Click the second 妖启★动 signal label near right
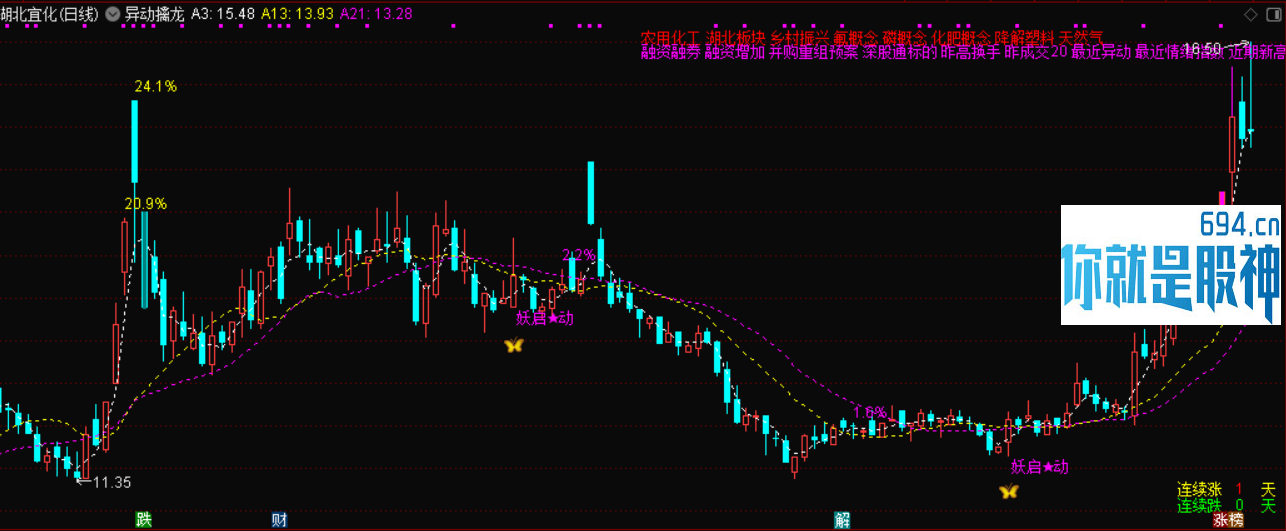The height and width of the screenshot is (531, 1286). pos(1040,466)
